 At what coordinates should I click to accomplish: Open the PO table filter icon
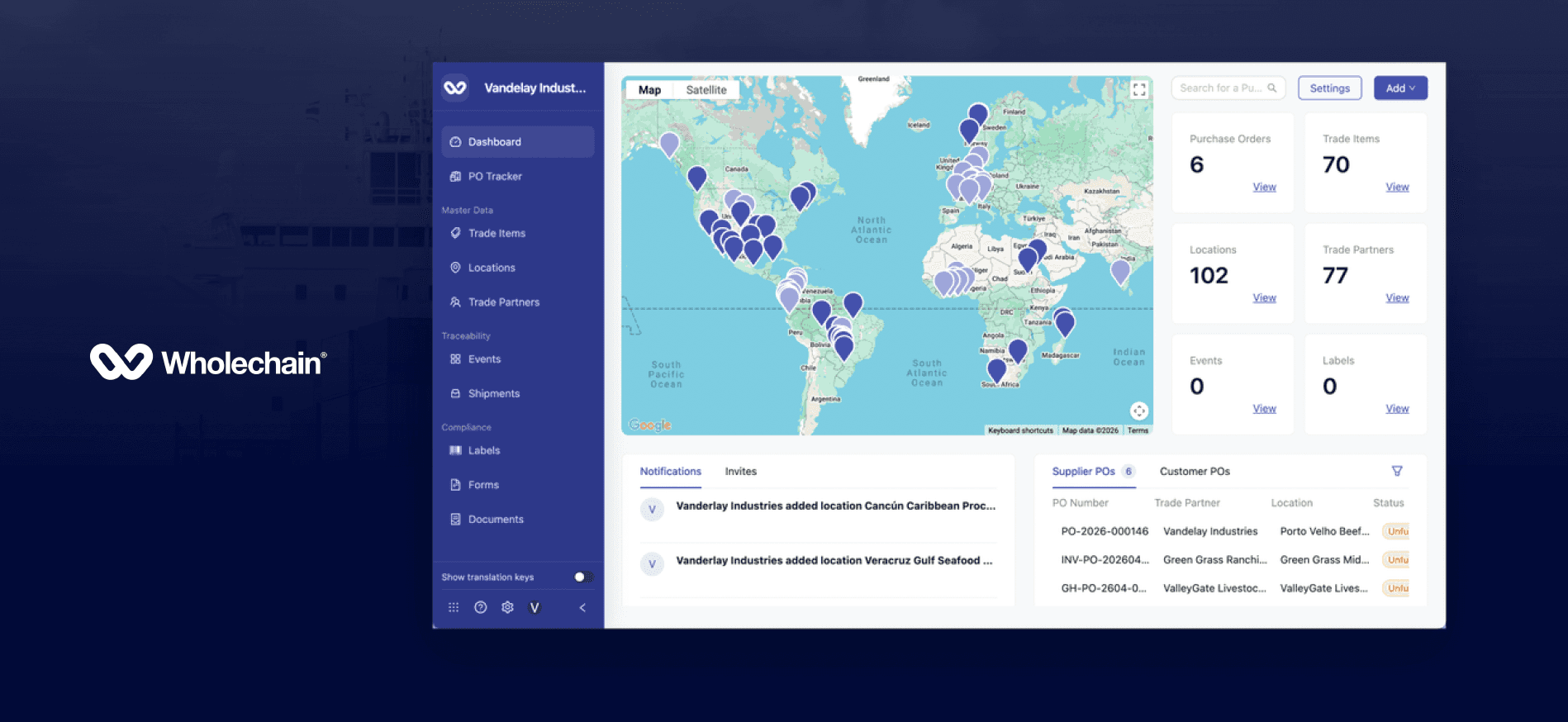1397,471
